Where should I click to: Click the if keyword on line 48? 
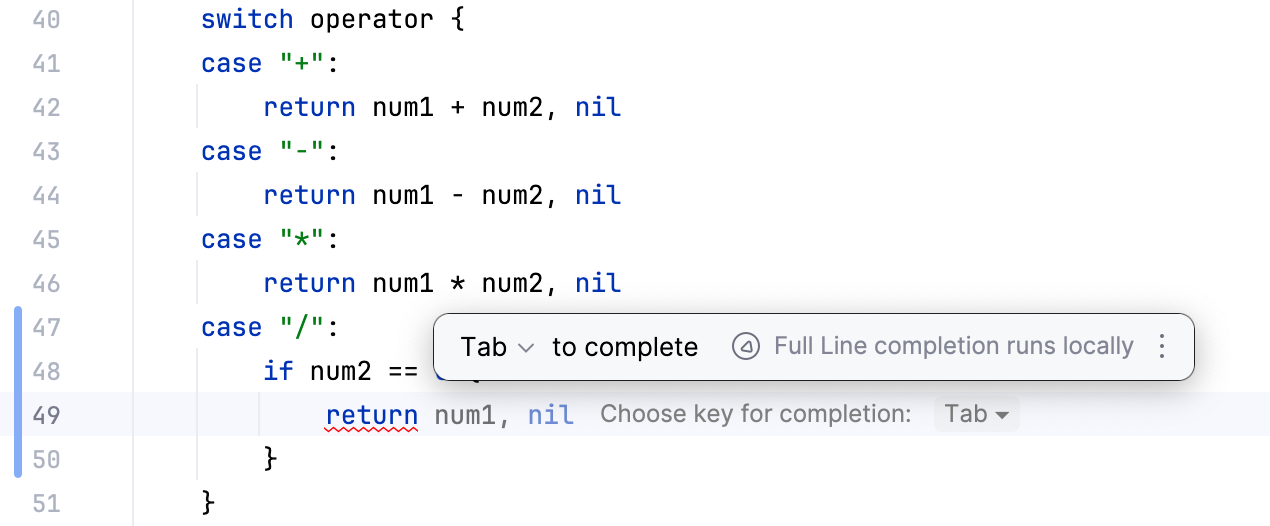(278, 371)
